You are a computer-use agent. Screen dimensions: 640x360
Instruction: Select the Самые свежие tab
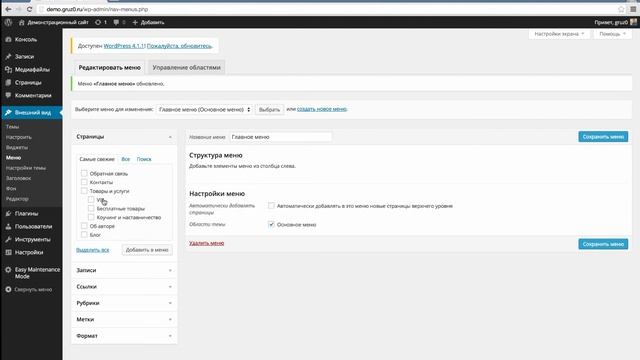pos(97,159)
